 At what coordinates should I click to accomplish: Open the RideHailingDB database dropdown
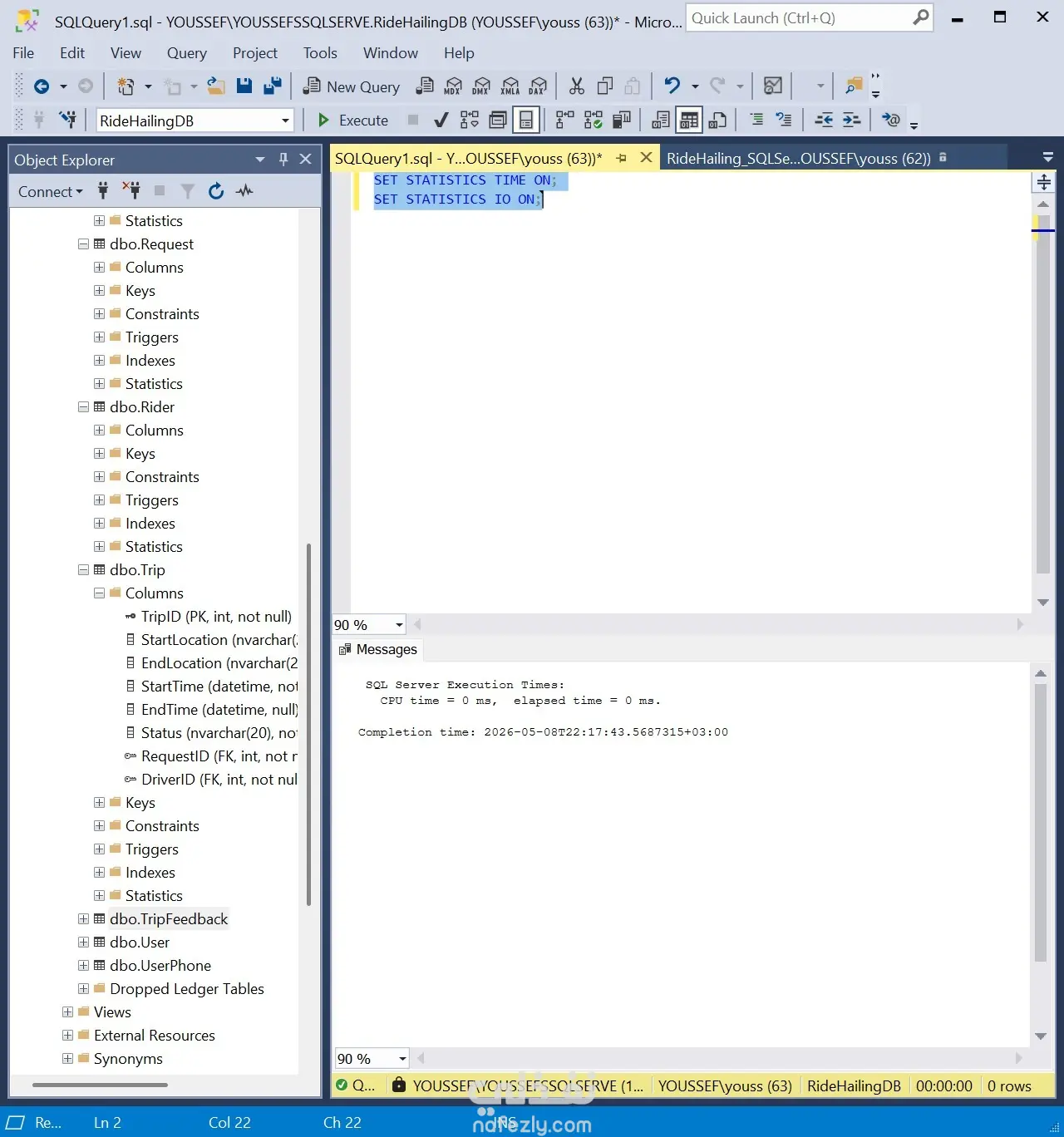(x=285, y=121)
